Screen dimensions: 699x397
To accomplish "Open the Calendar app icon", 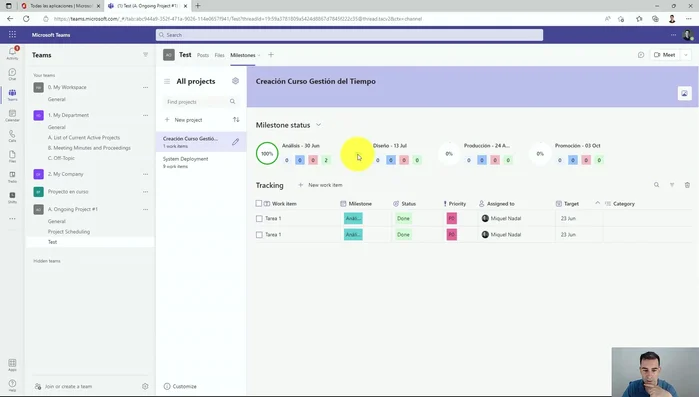I will (12, 115).
